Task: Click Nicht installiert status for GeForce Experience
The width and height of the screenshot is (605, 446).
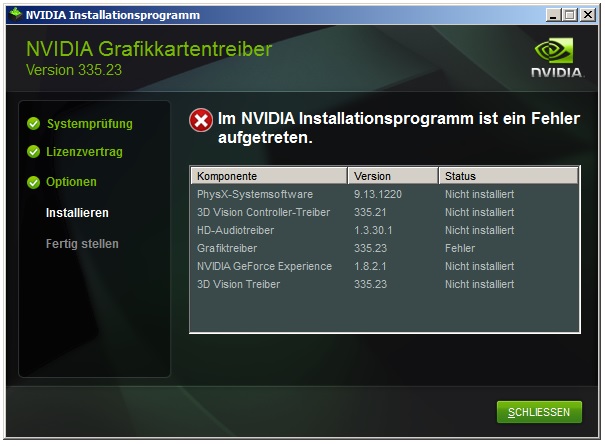Action: (479, 266)
